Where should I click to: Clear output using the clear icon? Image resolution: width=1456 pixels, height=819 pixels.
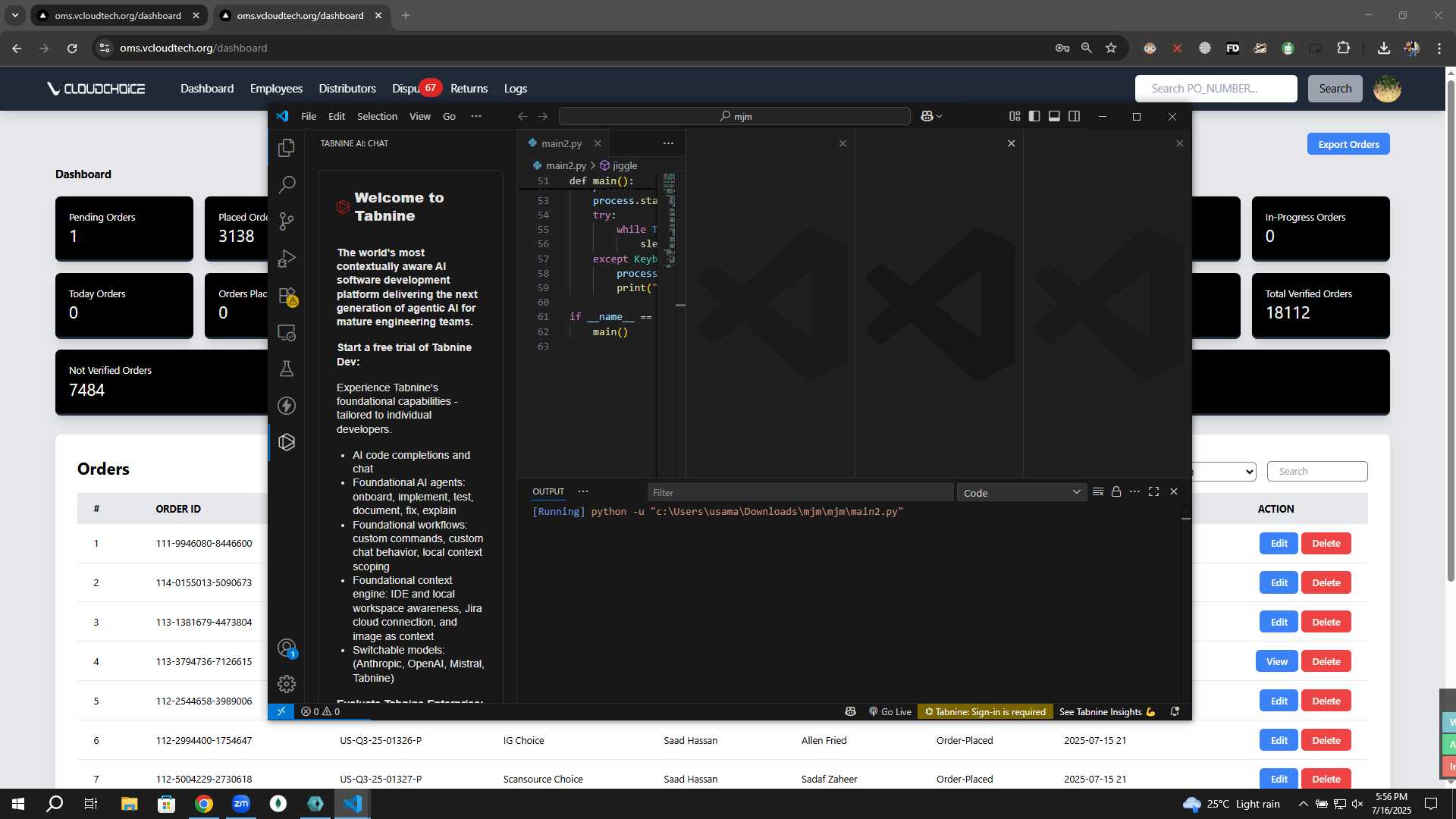click(x=1097, y=491)
